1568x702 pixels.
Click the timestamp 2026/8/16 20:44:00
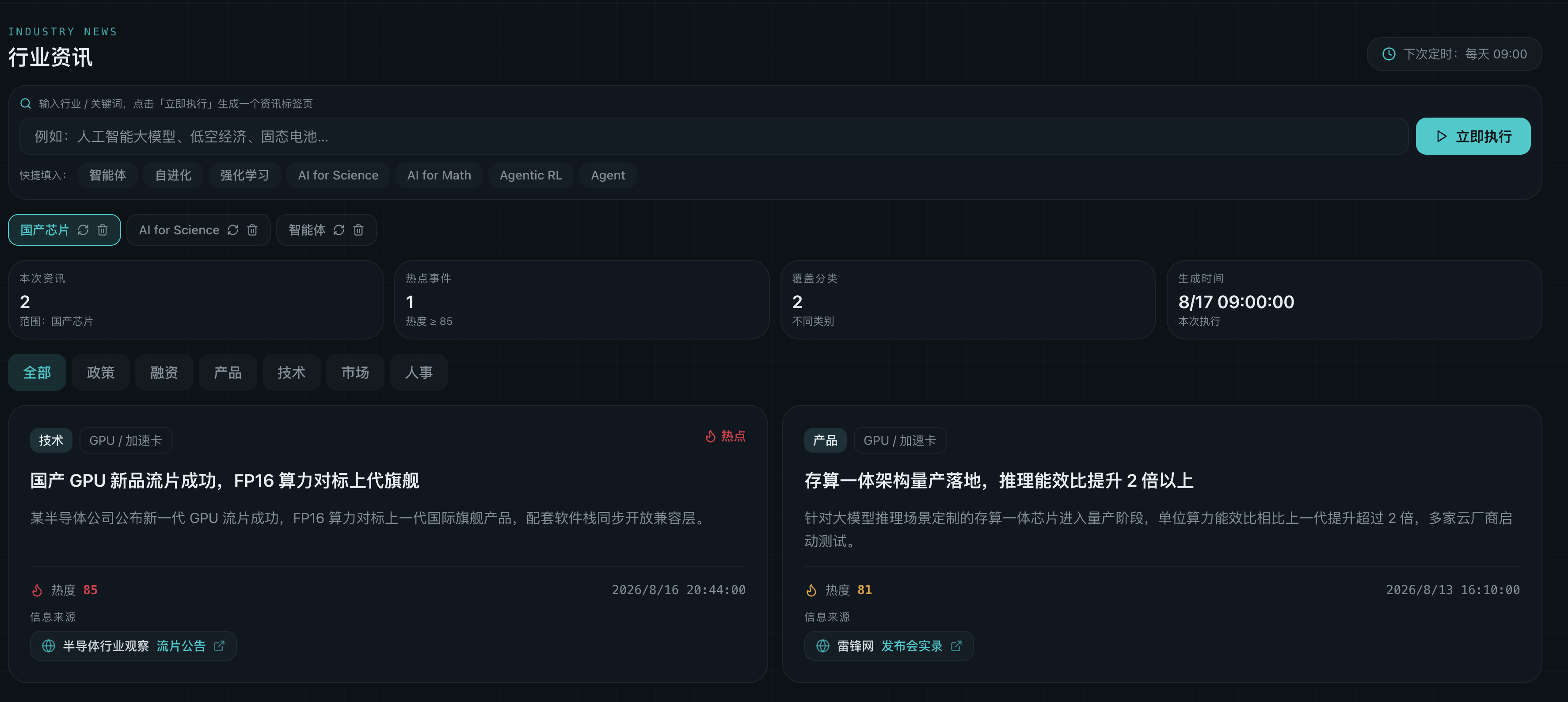(679, 590)
